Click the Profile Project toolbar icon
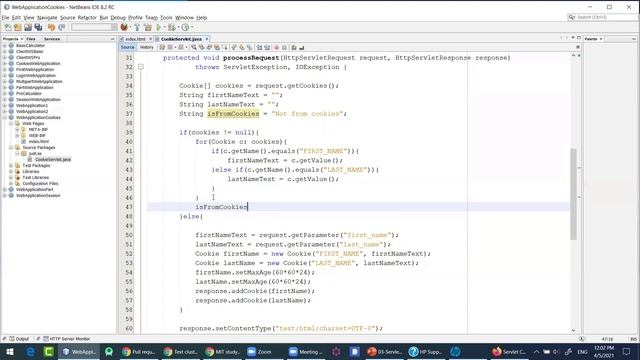This screenshot has height=360, width=640. [185, 27]
